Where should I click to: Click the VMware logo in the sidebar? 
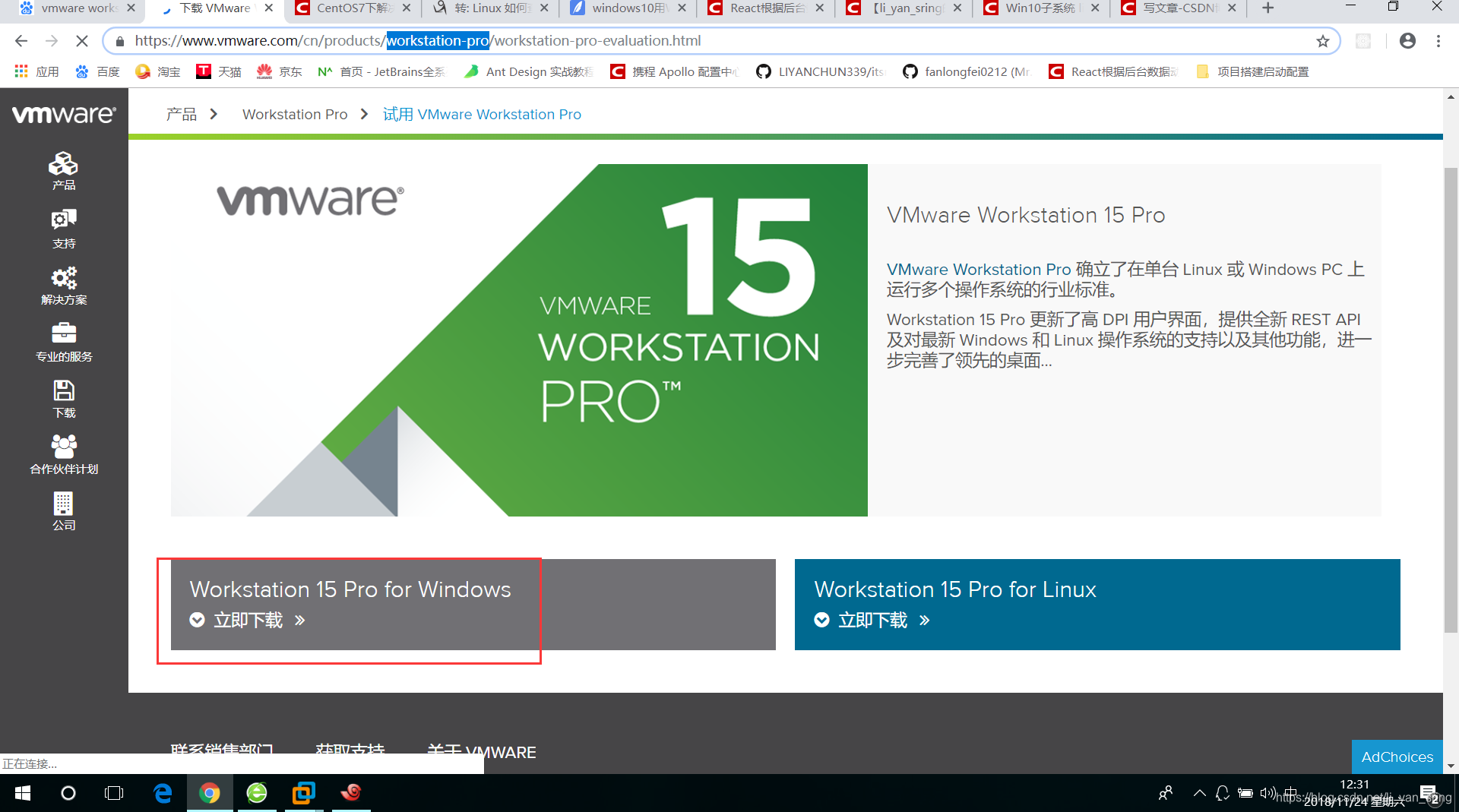point(64,114)
